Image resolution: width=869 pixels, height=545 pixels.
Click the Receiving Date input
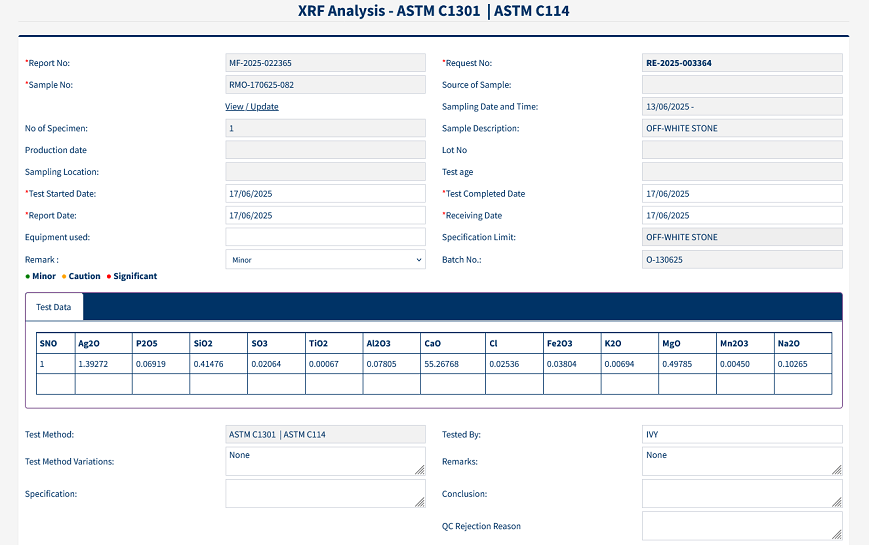tap(742, 215)
